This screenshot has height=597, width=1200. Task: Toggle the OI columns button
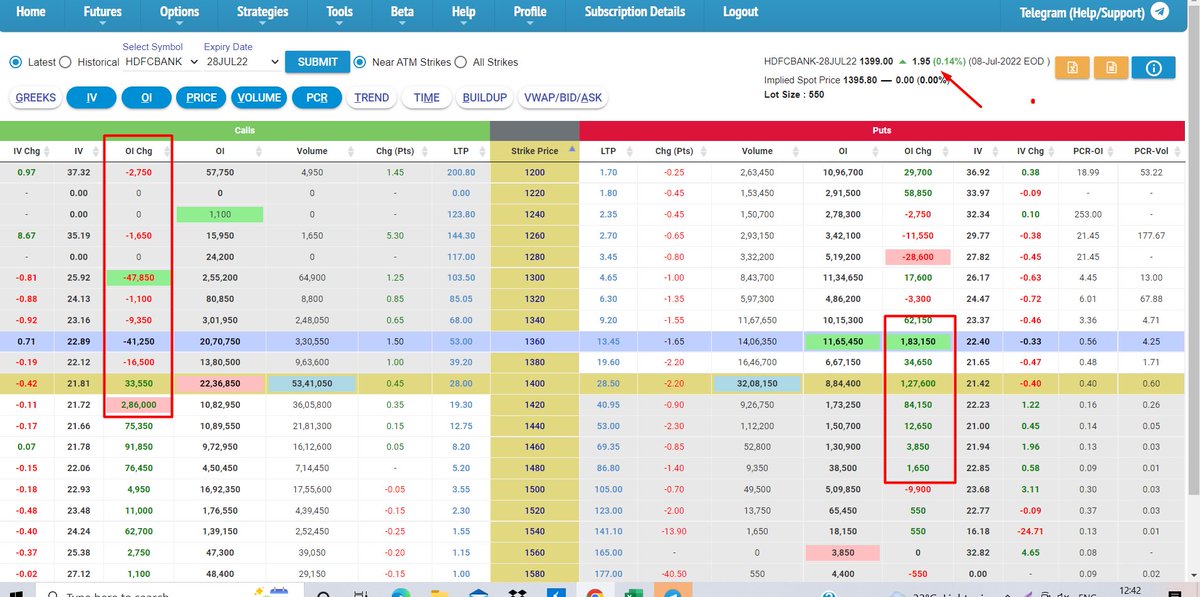coord(146,98)
